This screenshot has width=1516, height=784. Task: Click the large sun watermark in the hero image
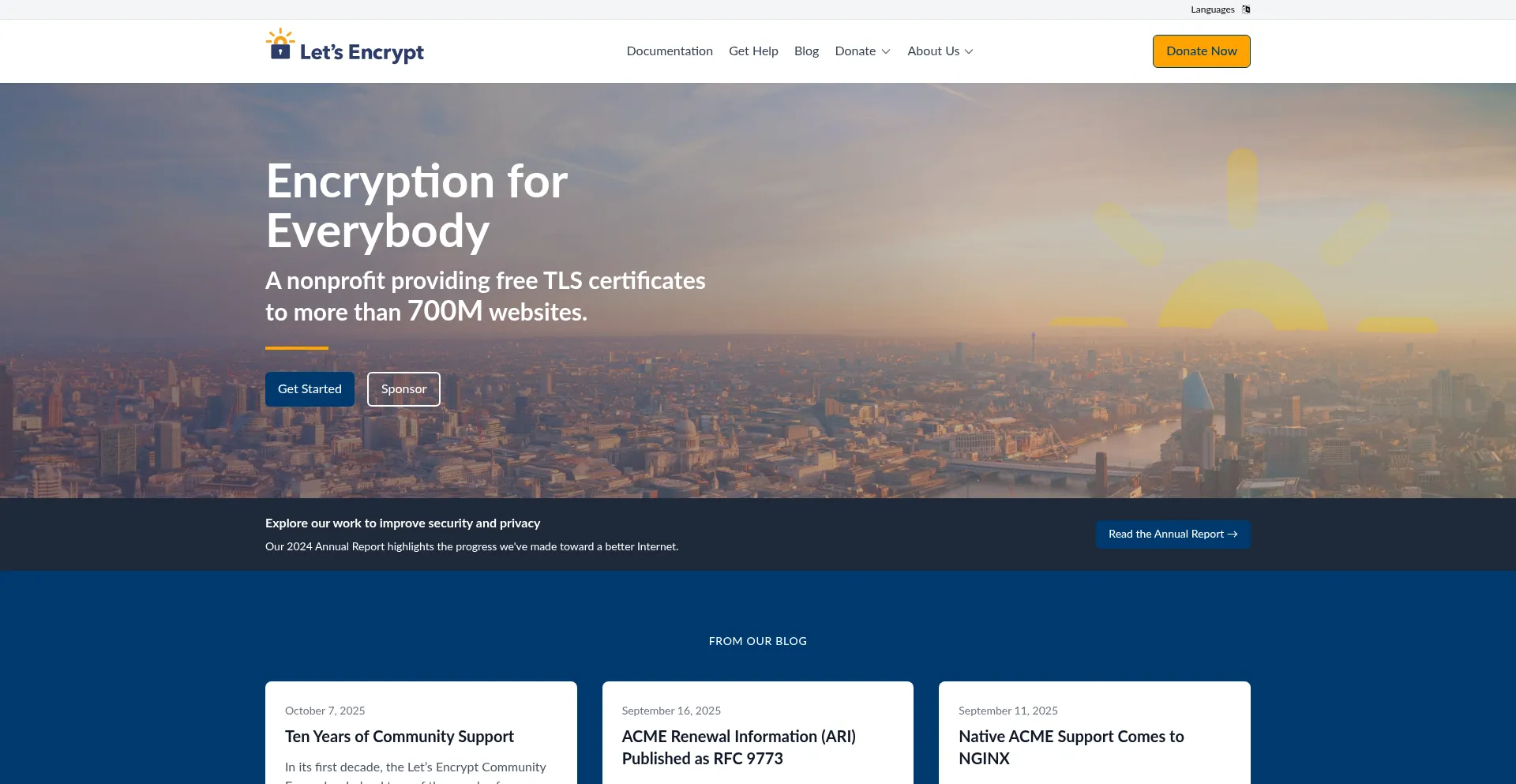[x=1243, y=261]
